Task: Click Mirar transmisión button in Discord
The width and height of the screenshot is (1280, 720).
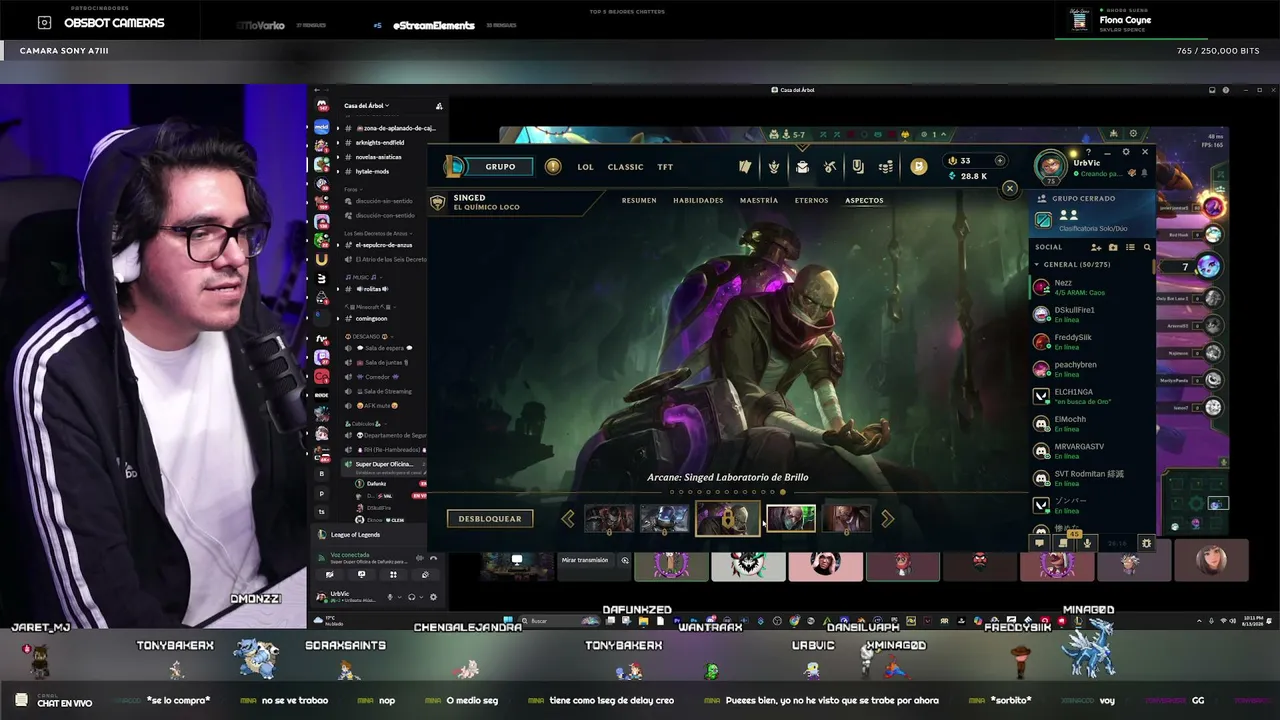Action: 585,560
